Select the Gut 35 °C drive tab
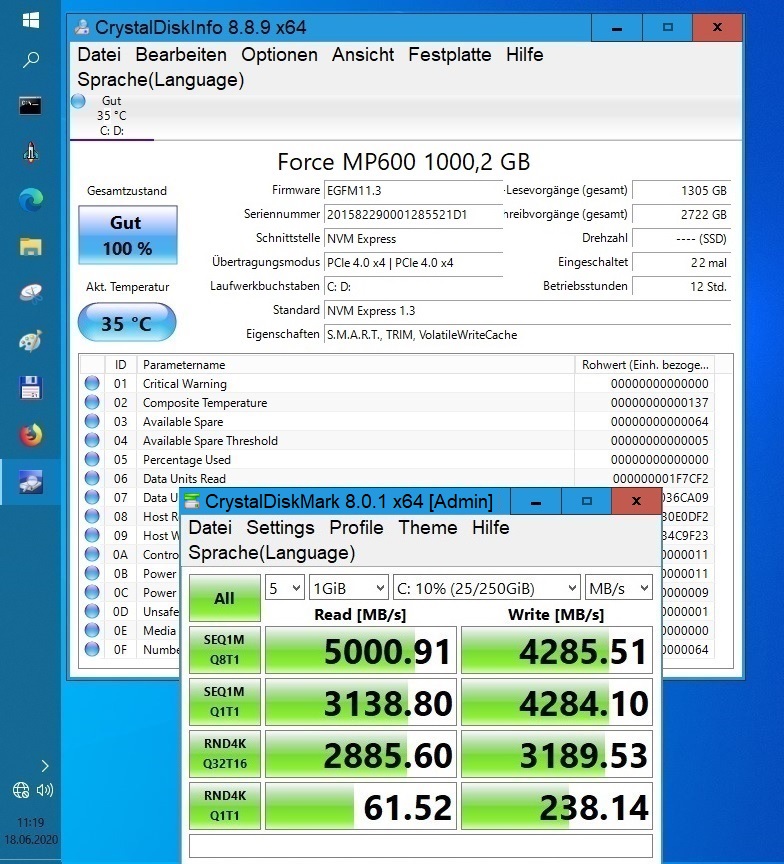Screen dimensions: 784x864 tap(111, 116)
